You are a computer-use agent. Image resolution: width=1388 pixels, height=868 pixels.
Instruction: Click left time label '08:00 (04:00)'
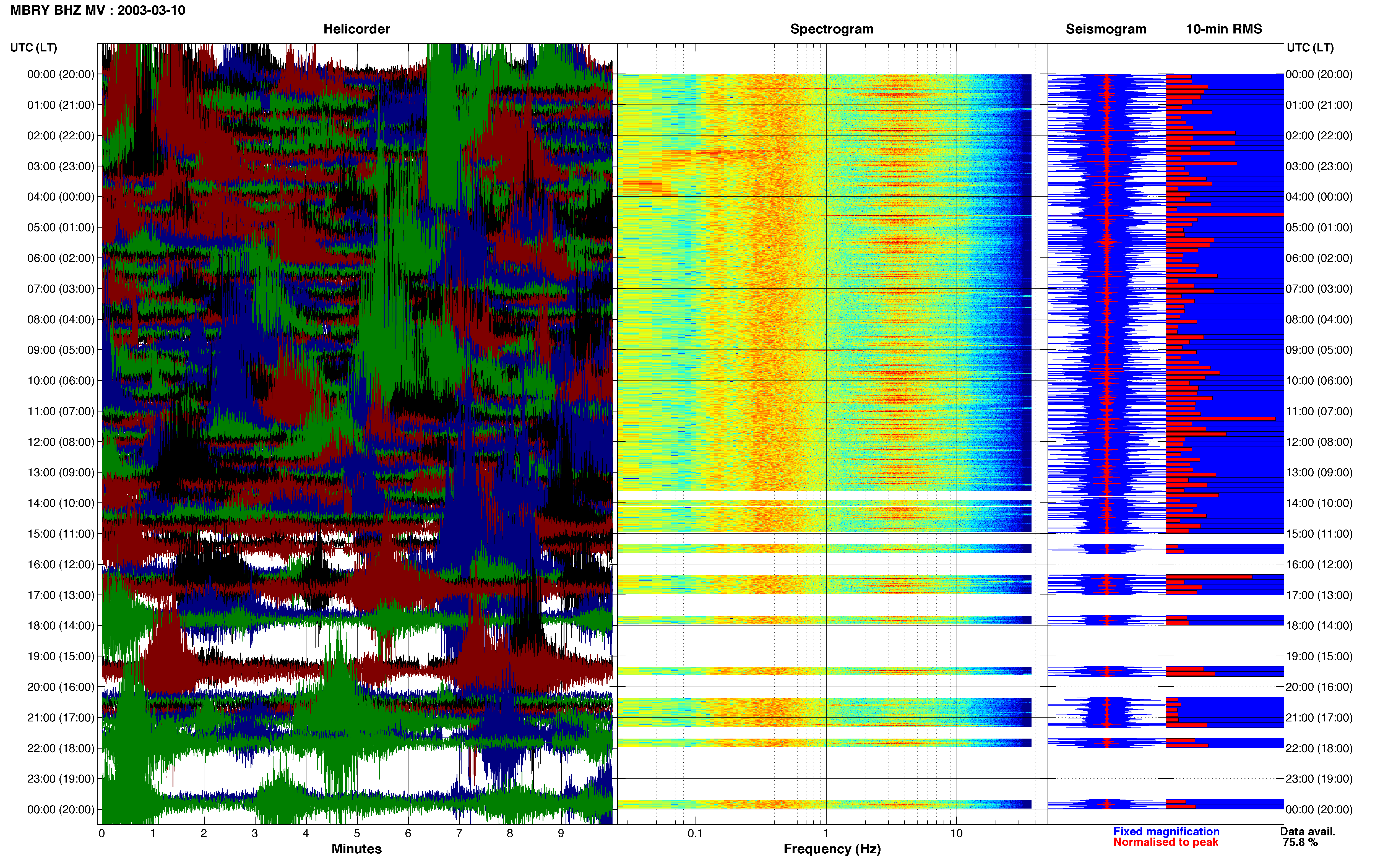click(61, 319)
